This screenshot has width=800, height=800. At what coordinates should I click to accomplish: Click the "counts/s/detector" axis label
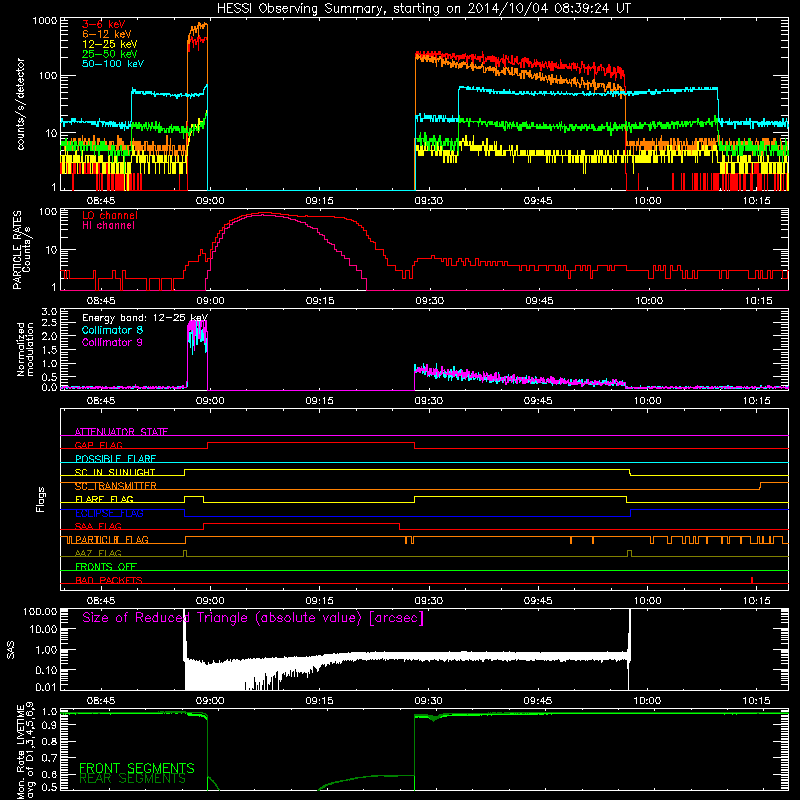pyautogui.click(x=21, y=104)
